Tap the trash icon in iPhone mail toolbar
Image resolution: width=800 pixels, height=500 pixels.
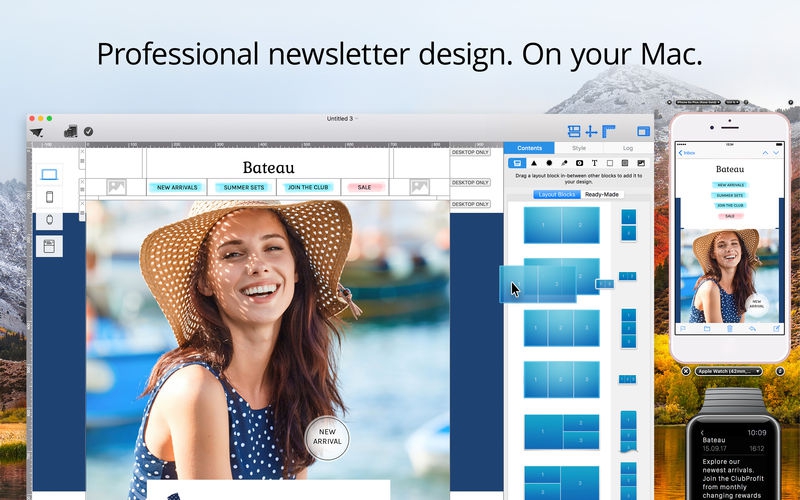[x=730, y=329]
